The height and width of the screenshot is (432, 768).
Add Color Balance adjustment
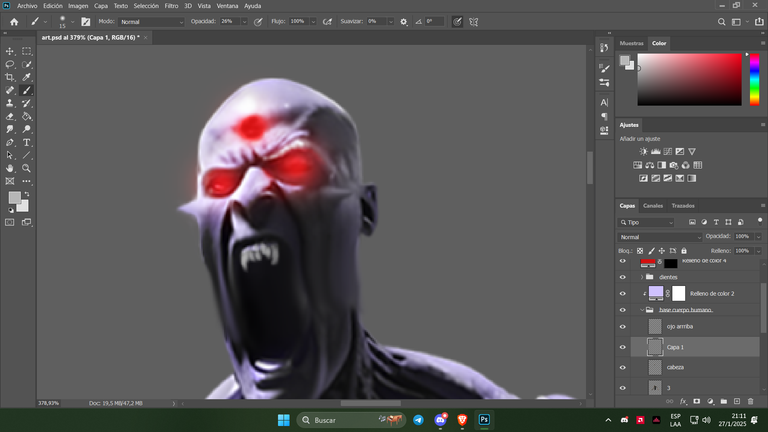coord(649,165)
